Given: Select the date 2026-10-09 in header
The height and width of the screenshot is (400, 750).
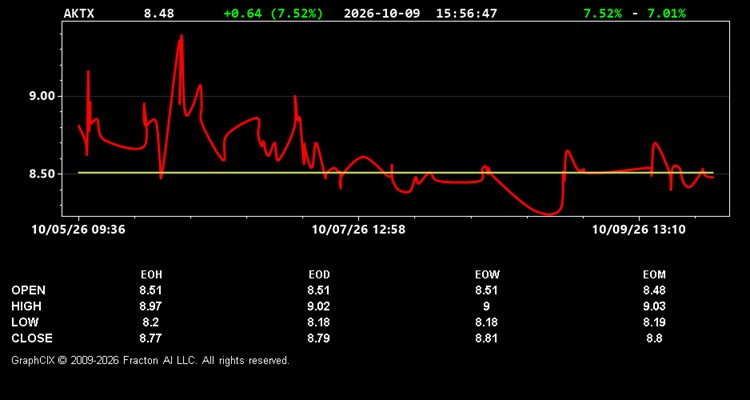Looking at the screenshot, I should point(382,13).
